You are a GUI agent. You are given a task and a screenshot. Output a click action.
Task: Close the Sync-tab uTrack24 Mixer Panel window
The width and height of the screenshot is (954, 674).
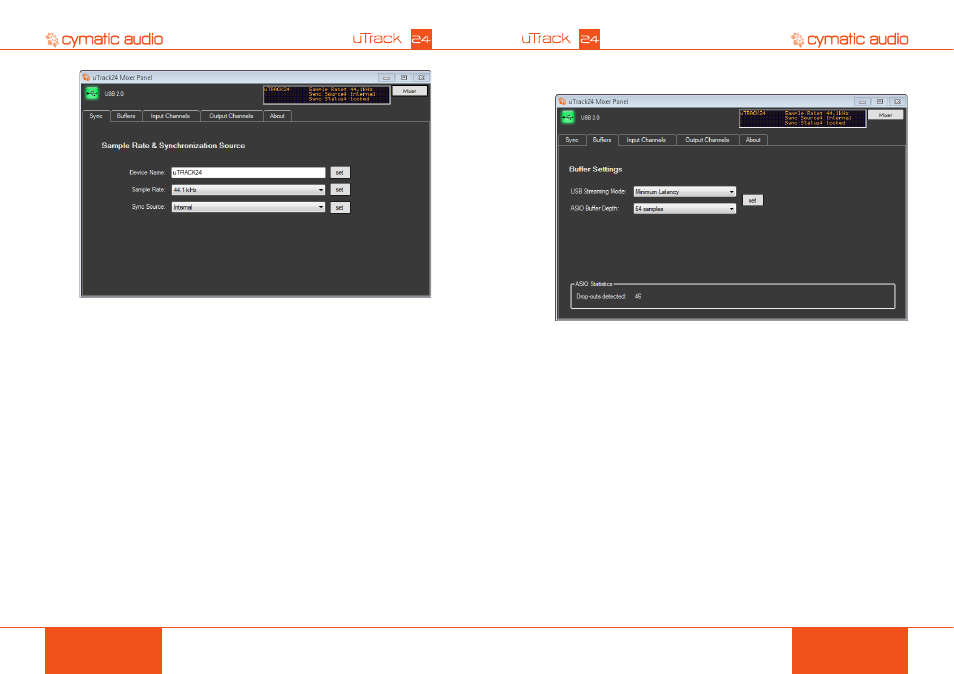tap(421, 78)
